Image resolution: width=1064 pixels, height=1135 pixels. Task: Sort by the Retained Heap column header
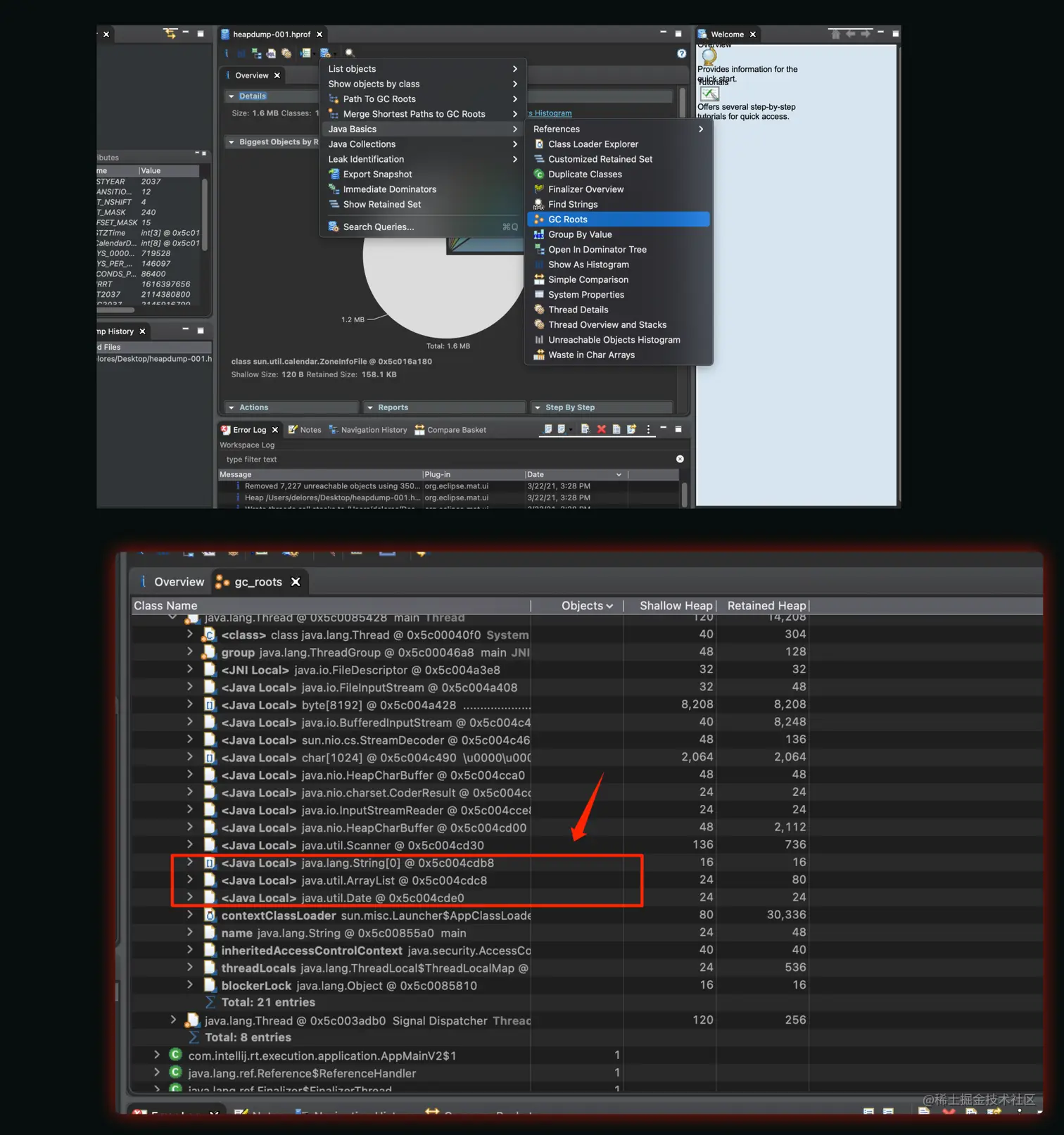(x=764, y=606)
